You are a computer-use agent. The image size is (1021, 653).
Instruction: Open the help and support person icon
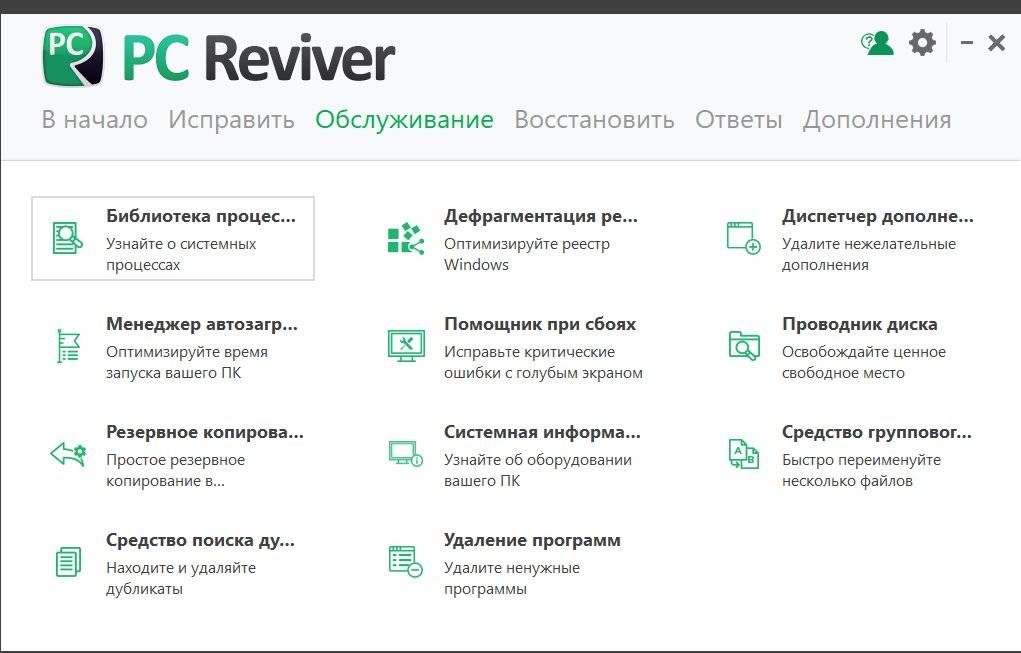(876, 43)
